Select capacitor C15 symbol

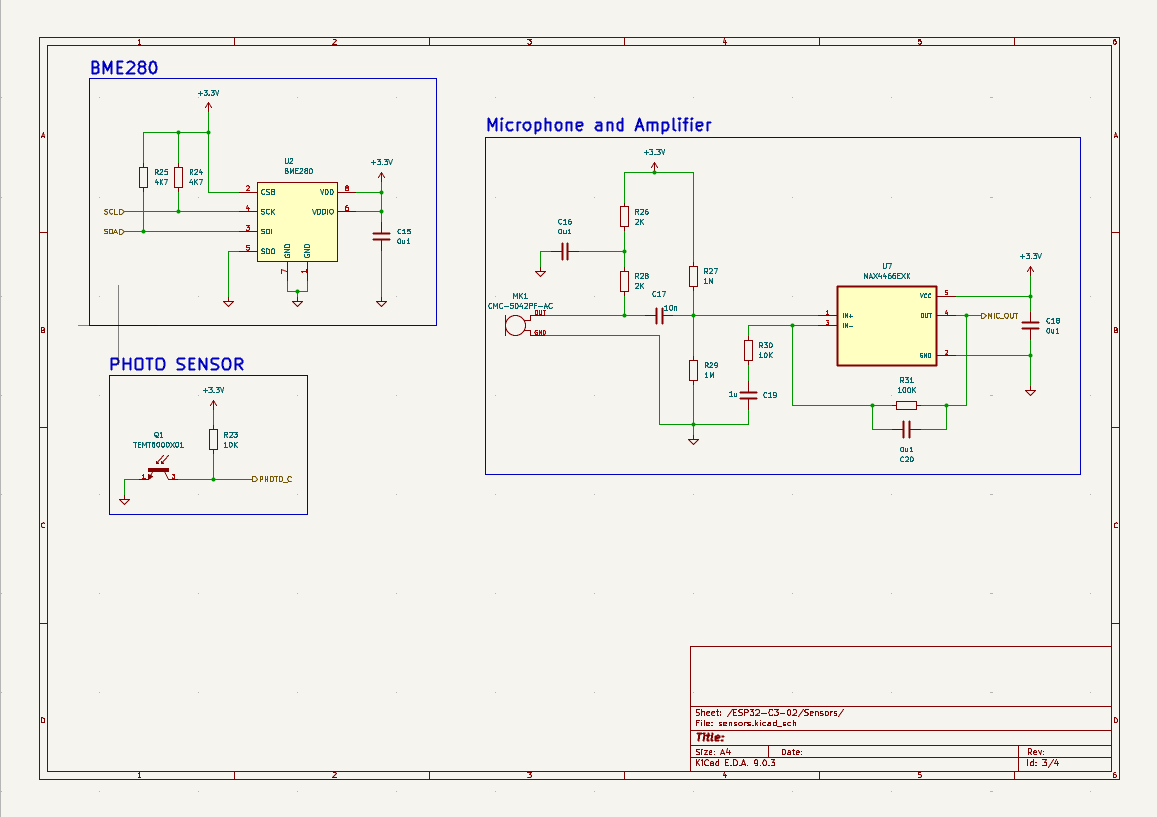[381, 236]
